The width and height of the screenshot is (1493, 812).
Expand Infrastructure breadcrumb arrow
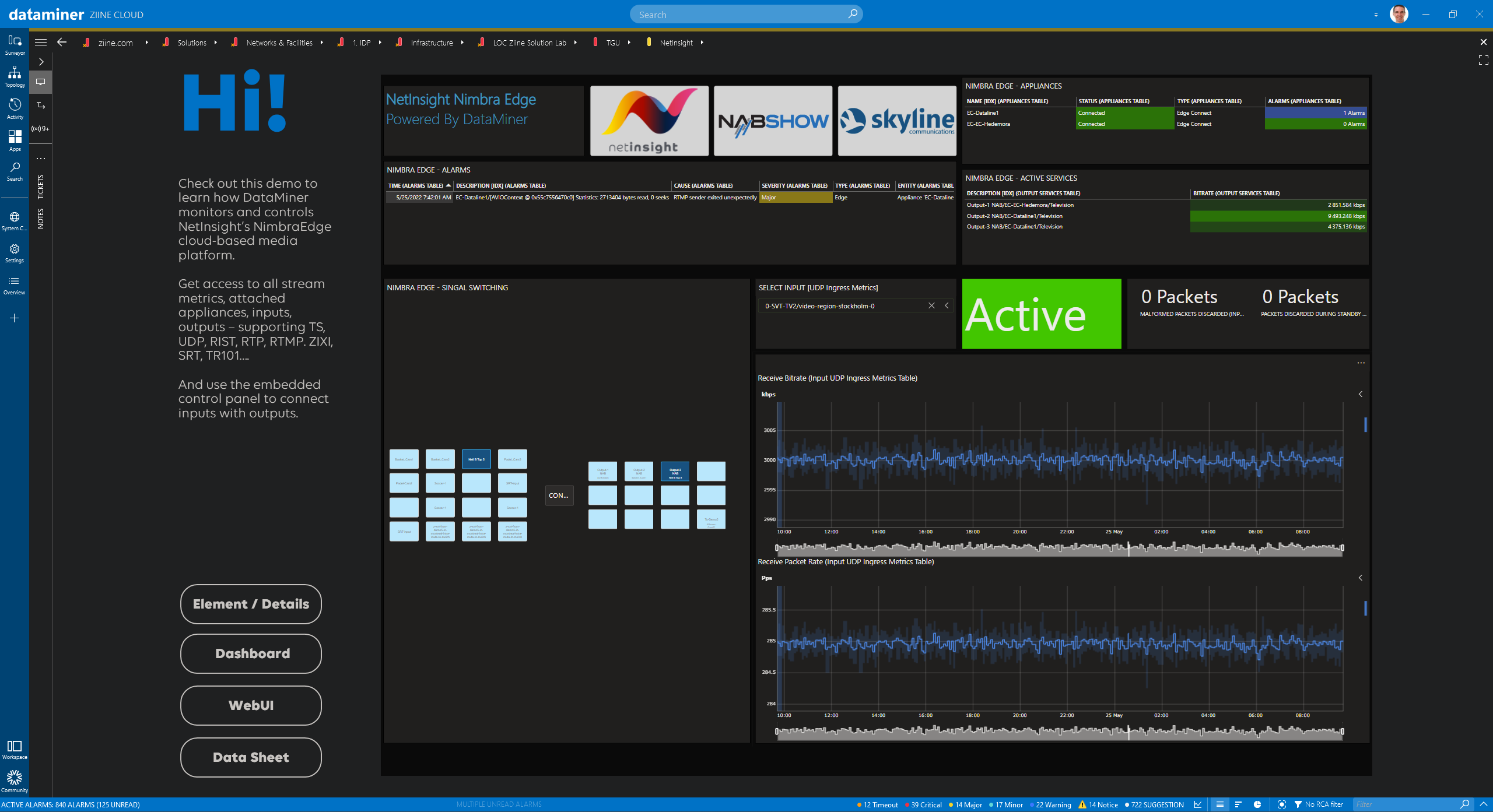(x=462, y=43)
